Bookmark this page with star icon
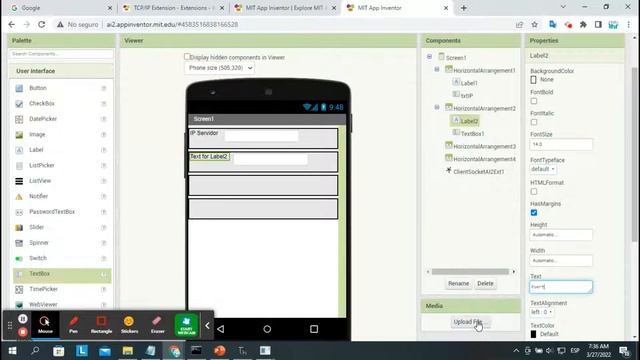 click(534, 24)
